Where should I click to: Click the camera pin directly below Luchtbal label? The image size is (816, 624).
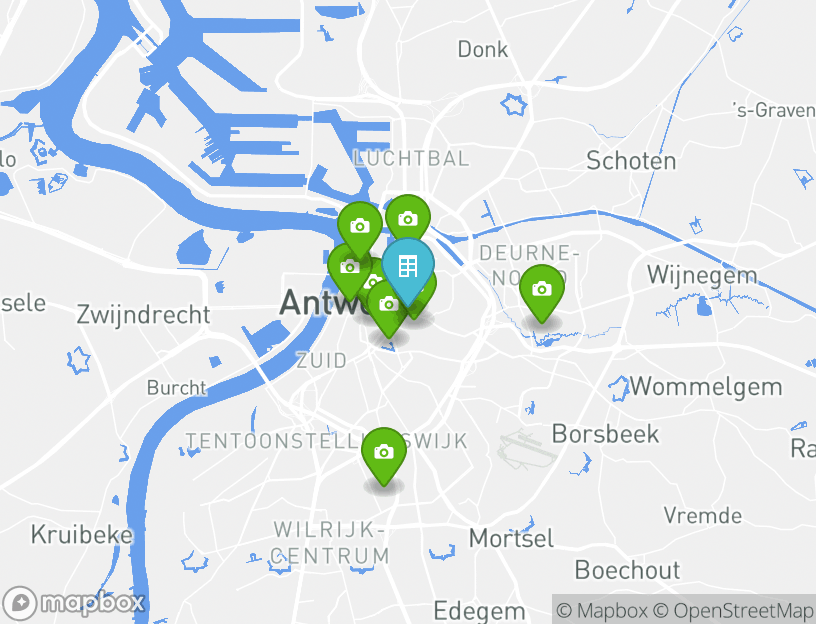(408, 221)
